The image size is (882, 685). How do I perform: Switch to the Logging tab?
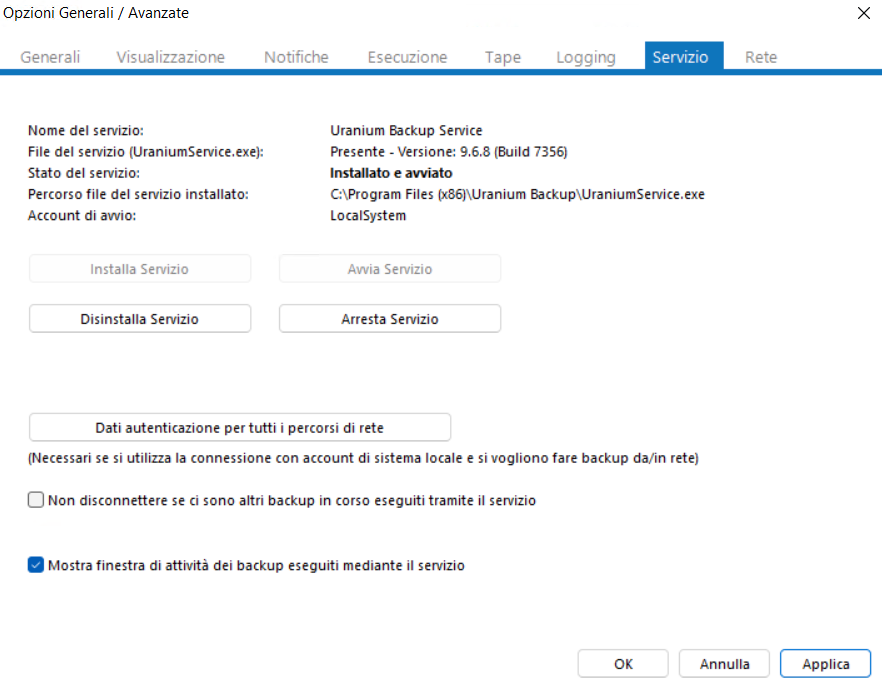coord(586,57)
